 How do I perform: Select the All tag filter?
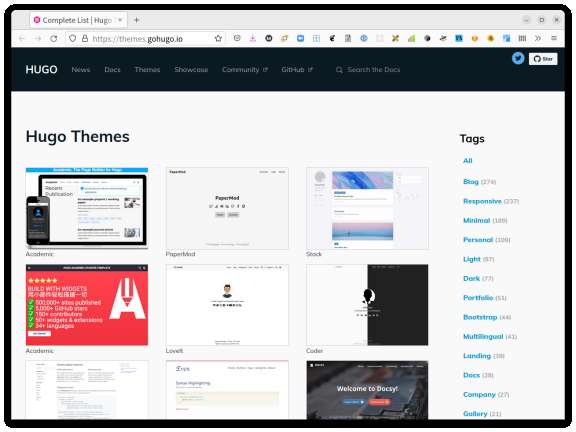click(x=468, y=161)
